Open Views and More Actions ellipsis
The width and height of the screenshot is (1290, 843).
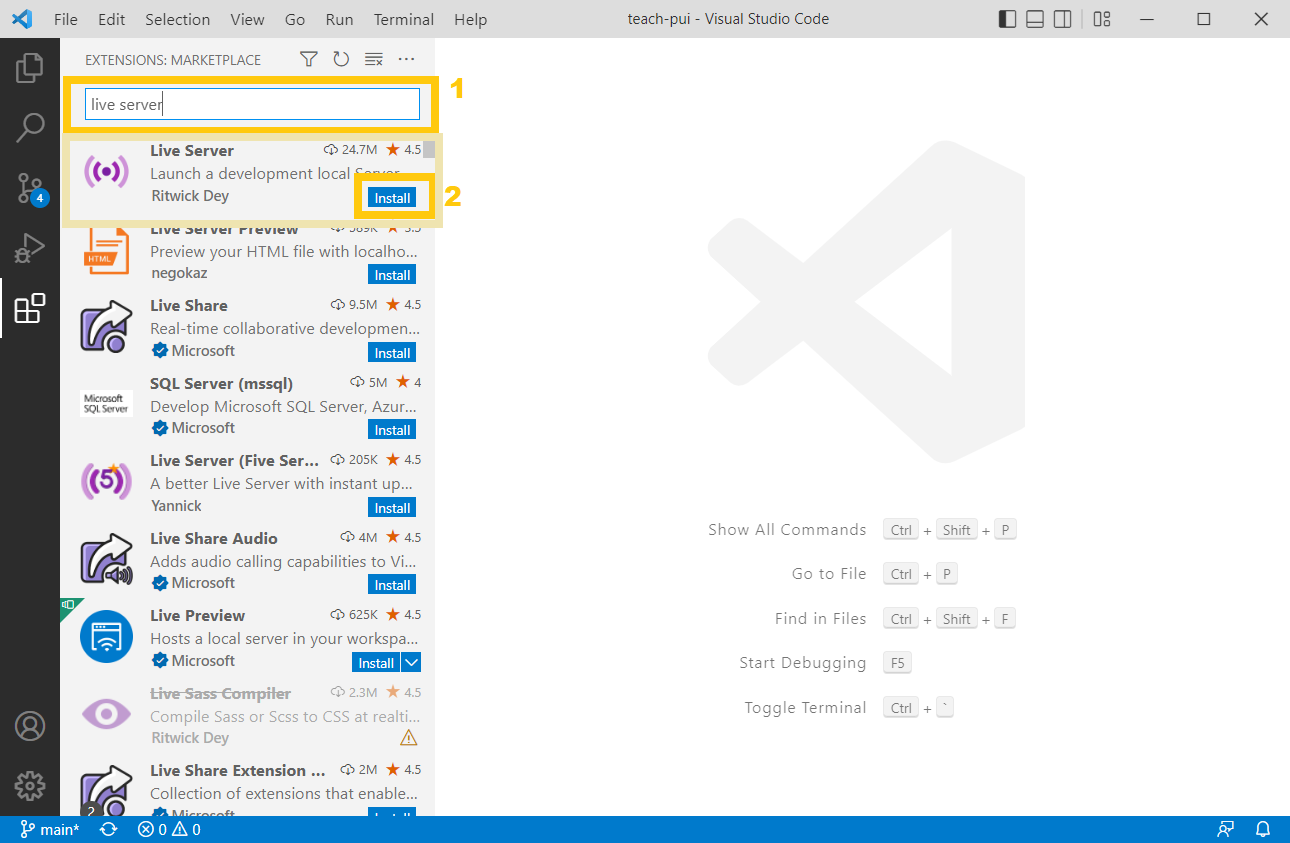[x=406, y=59]
